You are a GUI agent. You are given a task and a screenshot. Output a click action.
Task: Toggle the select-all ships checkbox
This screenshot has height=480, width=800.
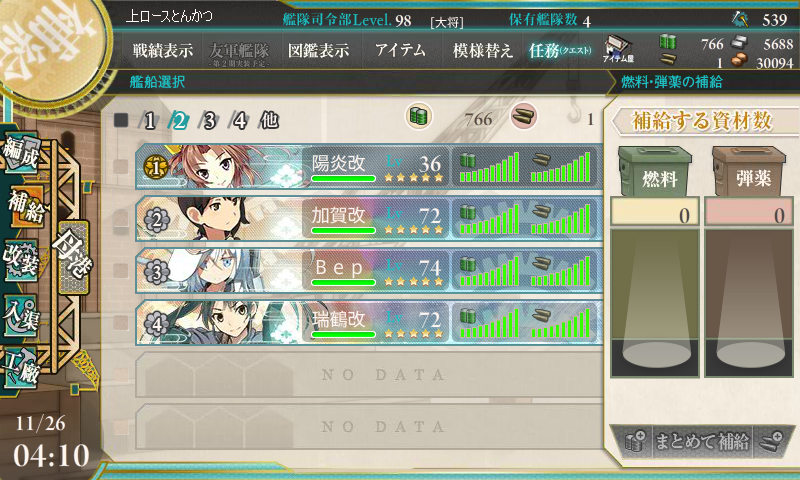(121, 120)
